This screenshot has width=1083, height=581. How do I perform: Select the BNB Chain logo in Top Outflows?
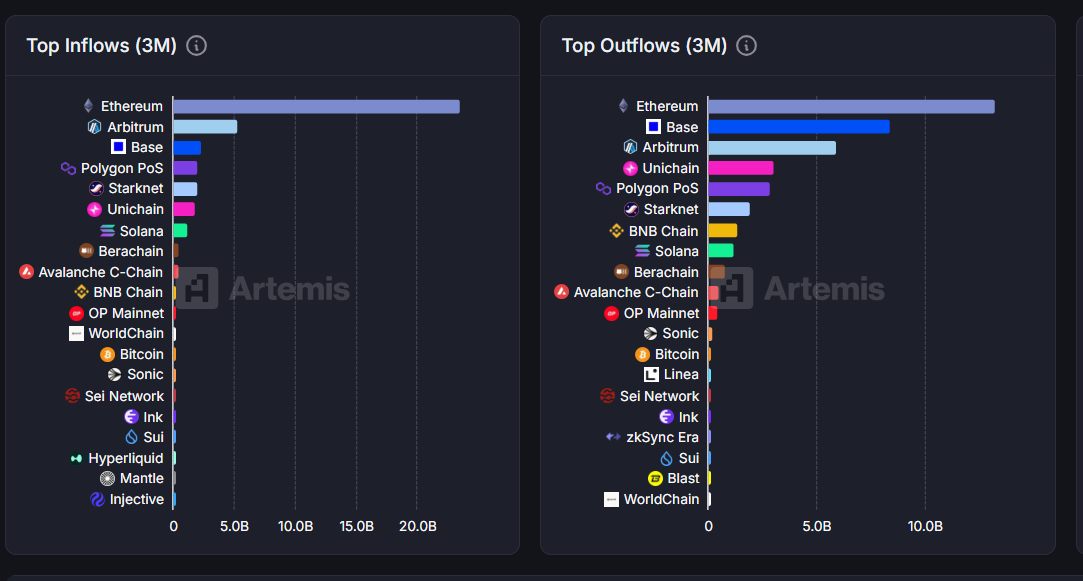(617, 231)
